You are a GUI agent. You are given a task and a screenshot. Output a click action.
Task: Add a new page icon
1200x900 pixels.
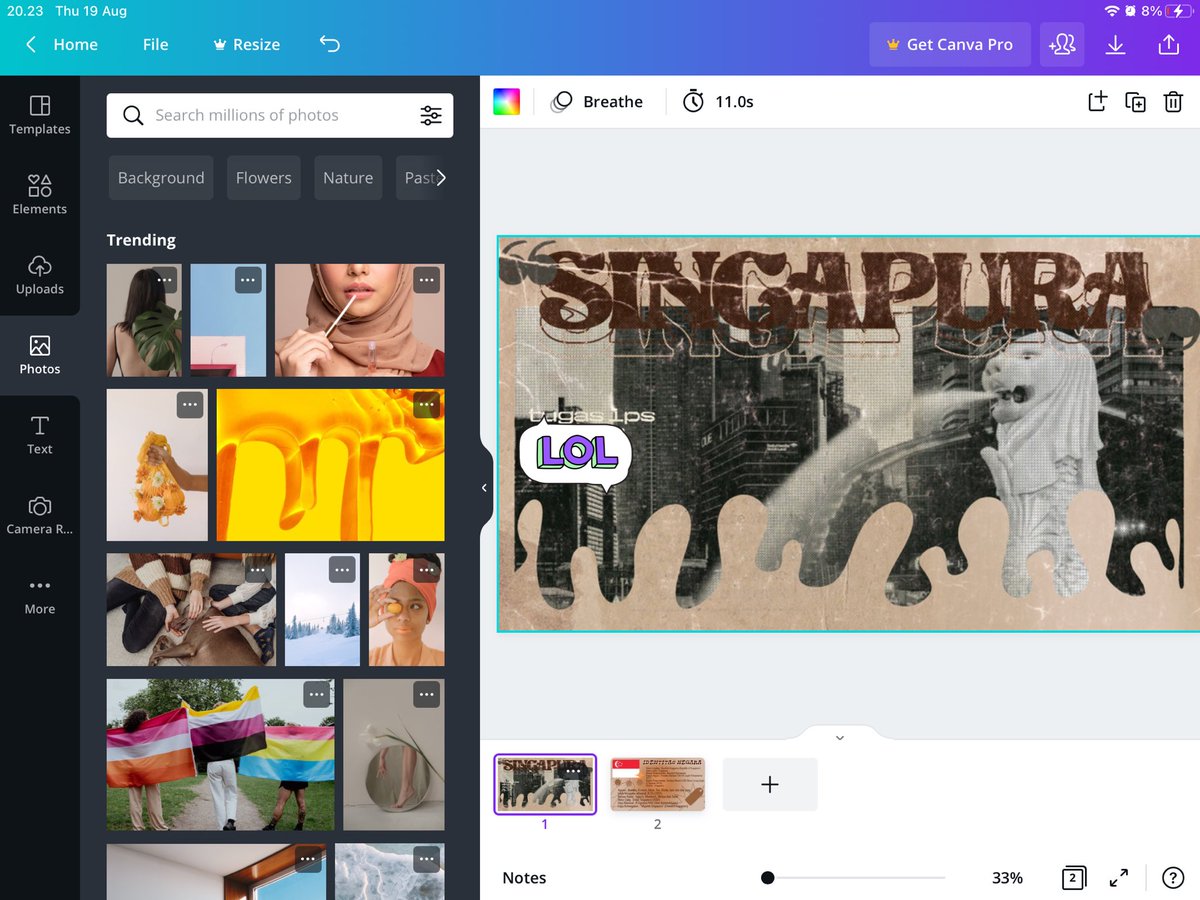click(1097, 101)
